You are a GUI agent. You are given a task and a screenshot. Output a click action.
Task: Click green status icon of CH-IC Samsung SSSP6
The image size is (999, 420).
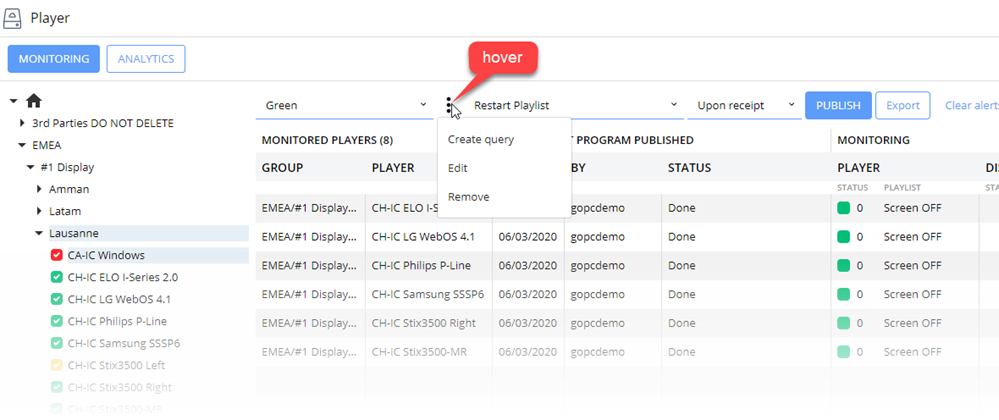click(57, 343)
